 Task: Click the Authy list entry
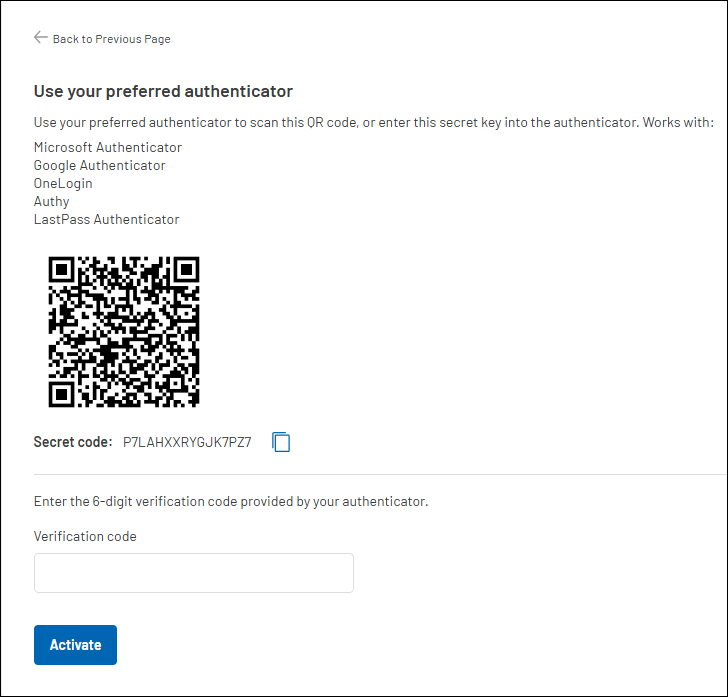52,201
